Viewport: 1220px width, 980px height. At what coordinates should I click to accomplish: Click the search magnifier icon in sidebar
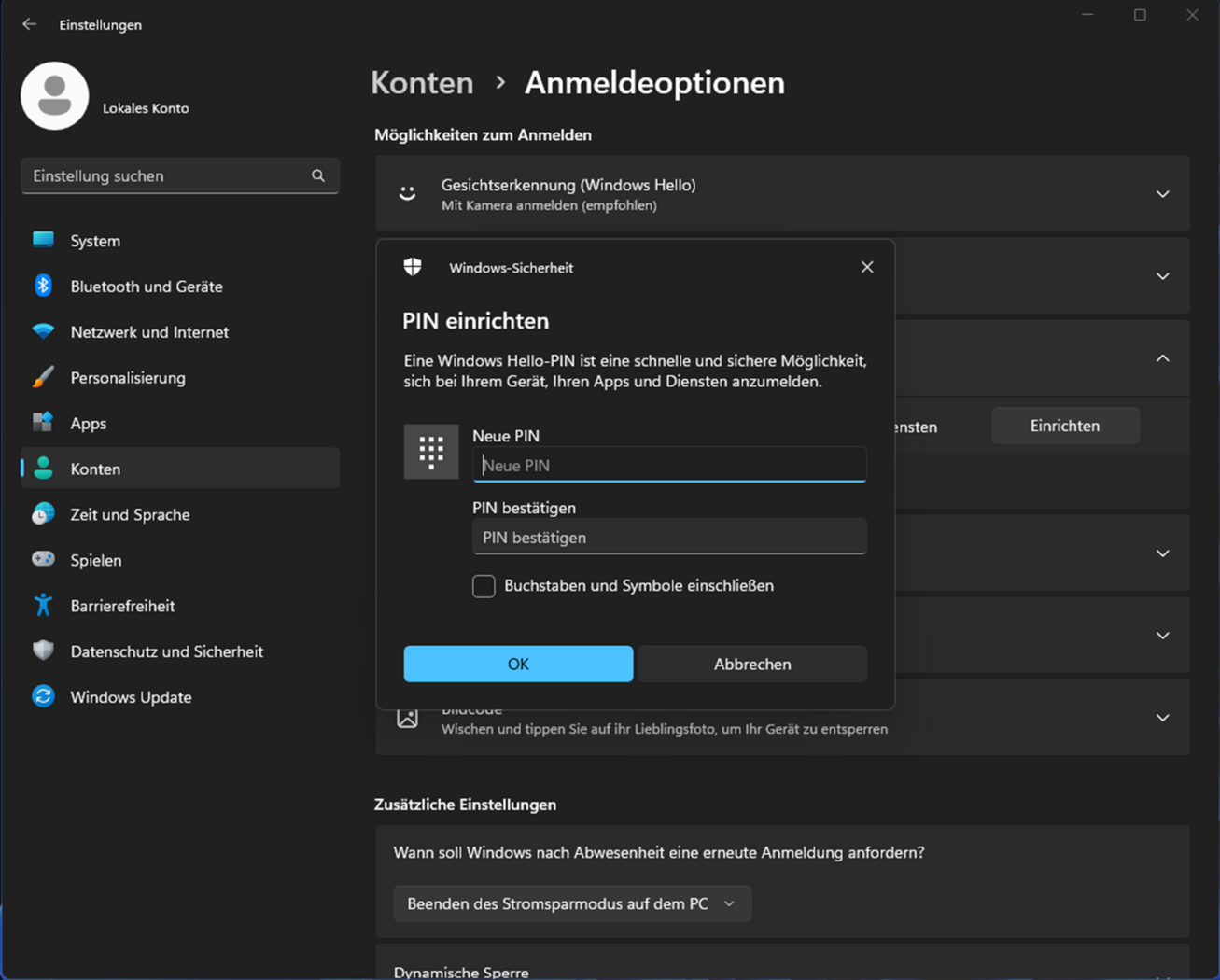[318, 175]
